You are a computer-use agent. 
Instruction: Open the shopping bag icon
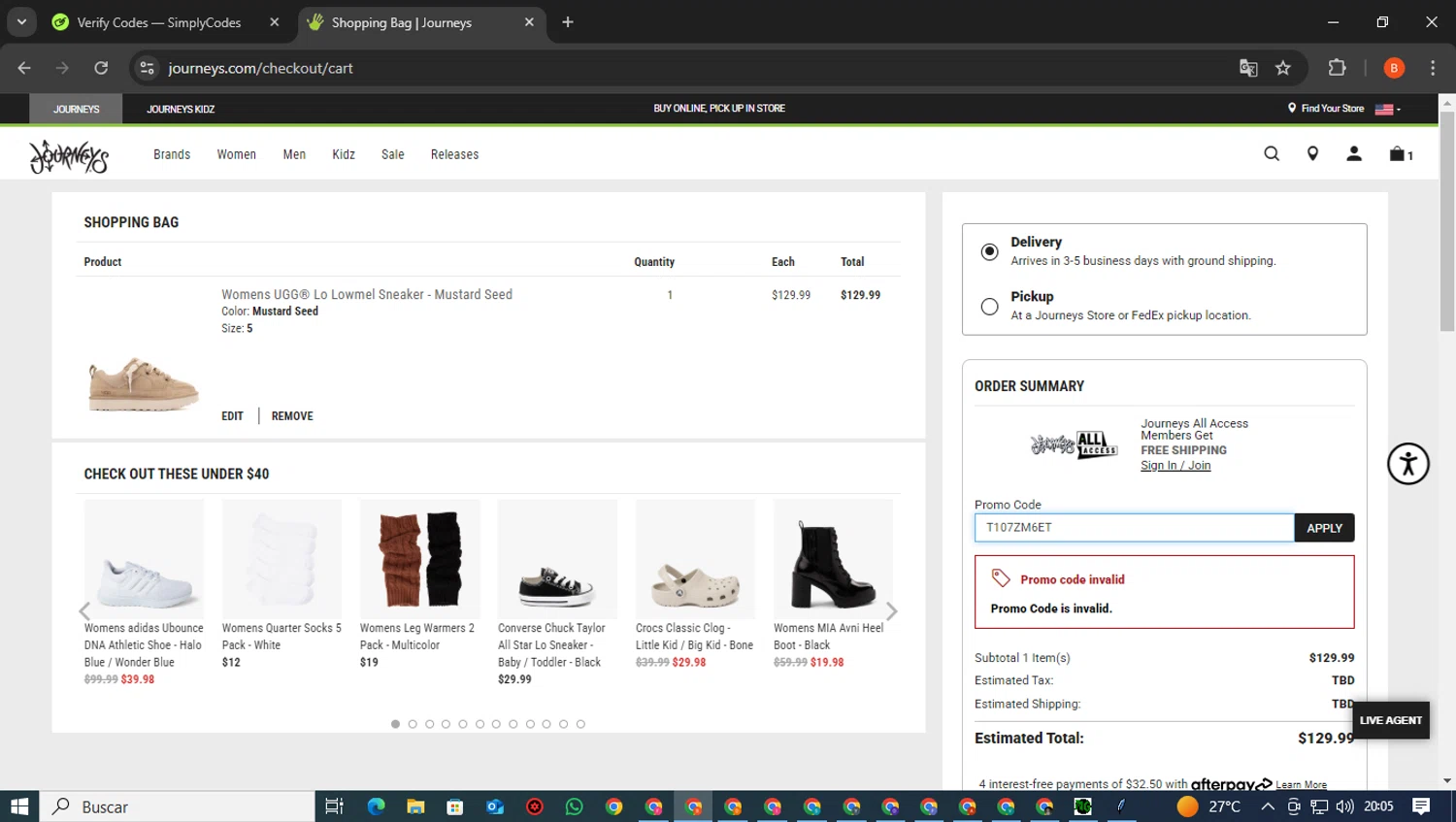coord(1399,154)
